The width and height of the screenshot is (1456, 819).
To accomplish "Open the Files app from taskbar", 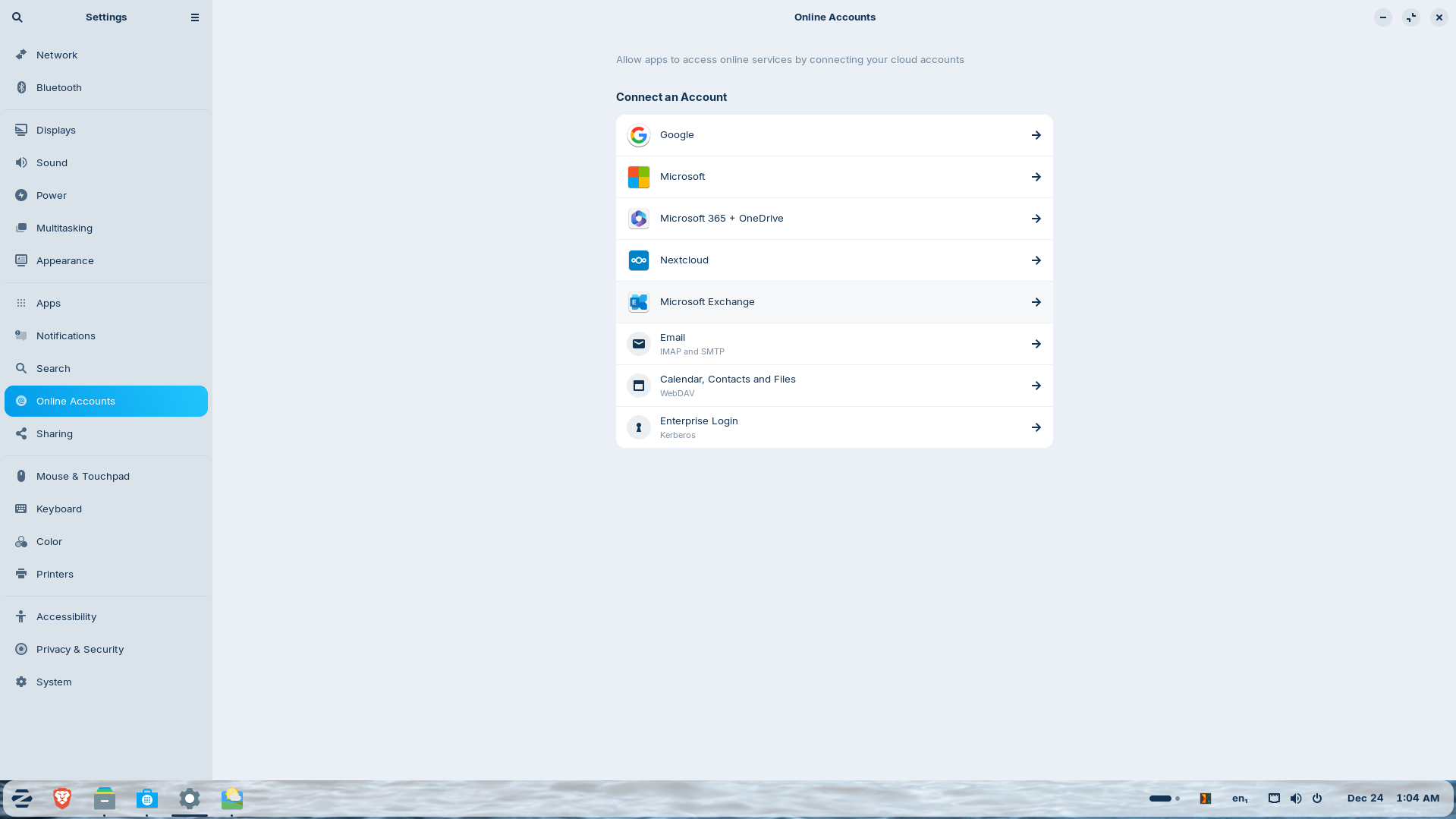I will pos(104,798).
